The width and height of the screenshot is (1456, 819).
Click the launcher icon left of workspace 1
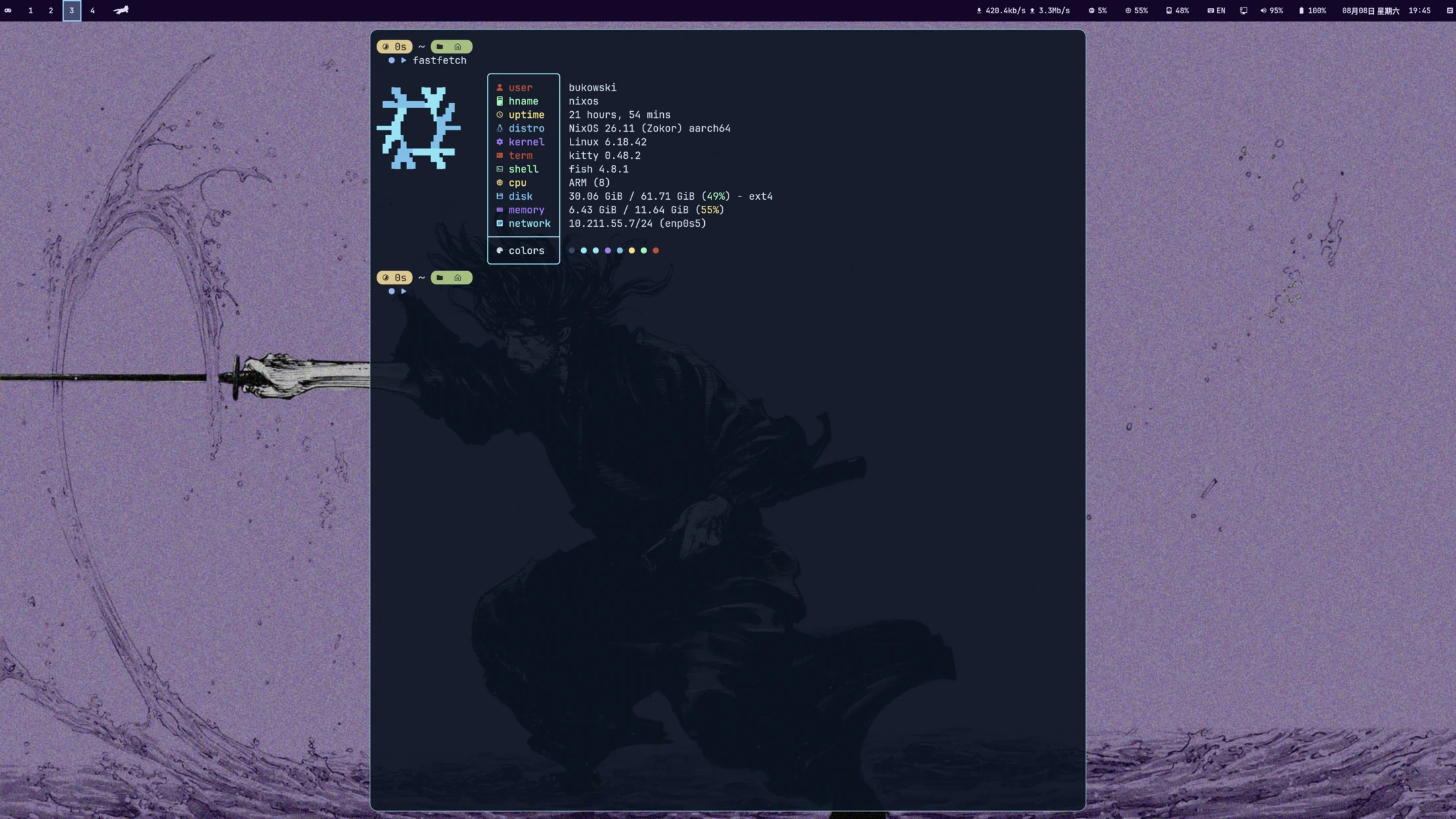(x=8, y=11)
